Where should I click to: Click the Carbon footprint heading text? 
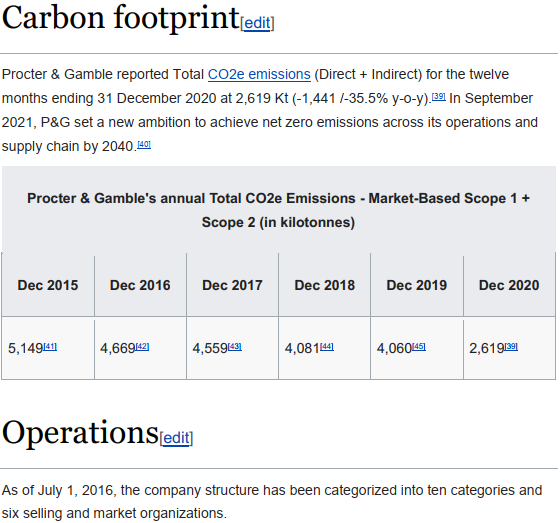pyautogui.click(x=120, y=19)
